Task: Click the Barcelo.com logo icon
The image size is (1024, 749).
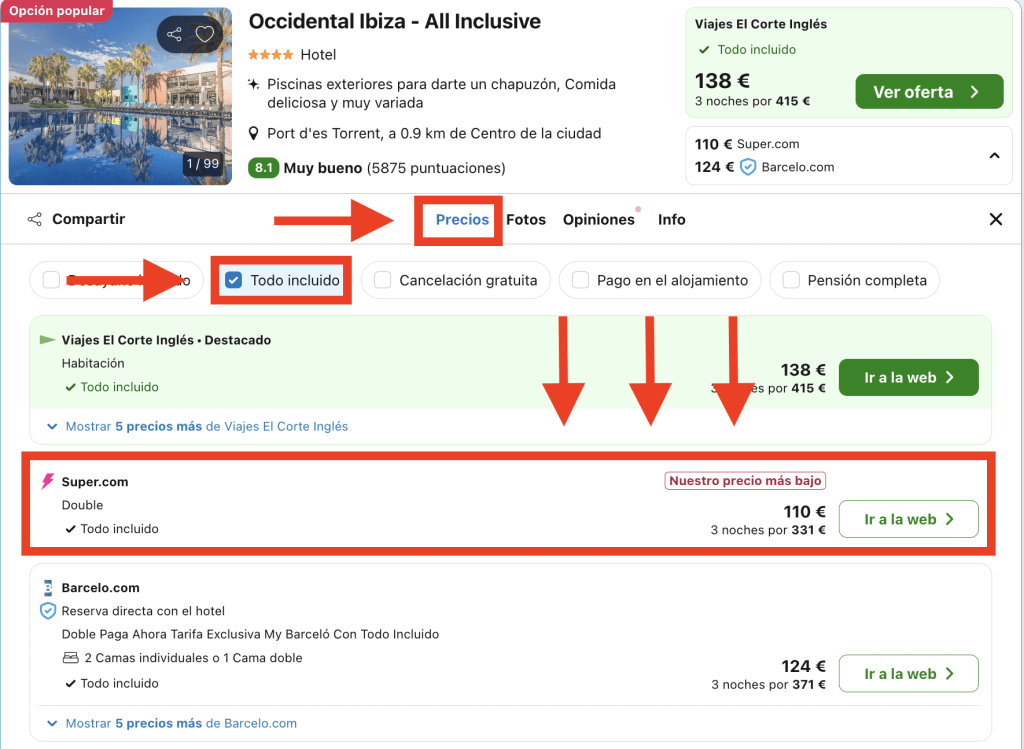Action: tap(47, 588)
